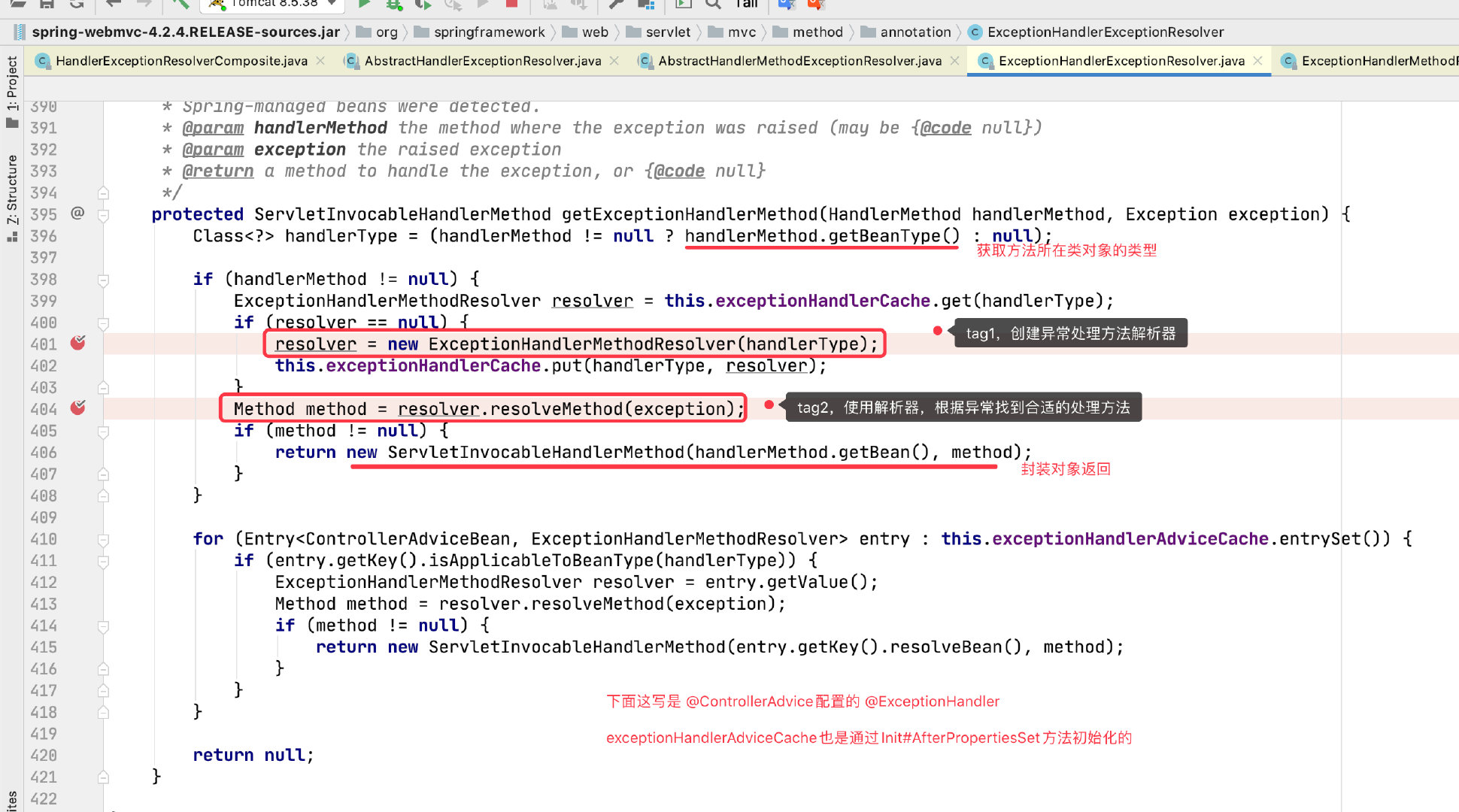Viewport: 1459px width, 812px height.
Task: Open the 1: Project tool window
Action: 11,90
